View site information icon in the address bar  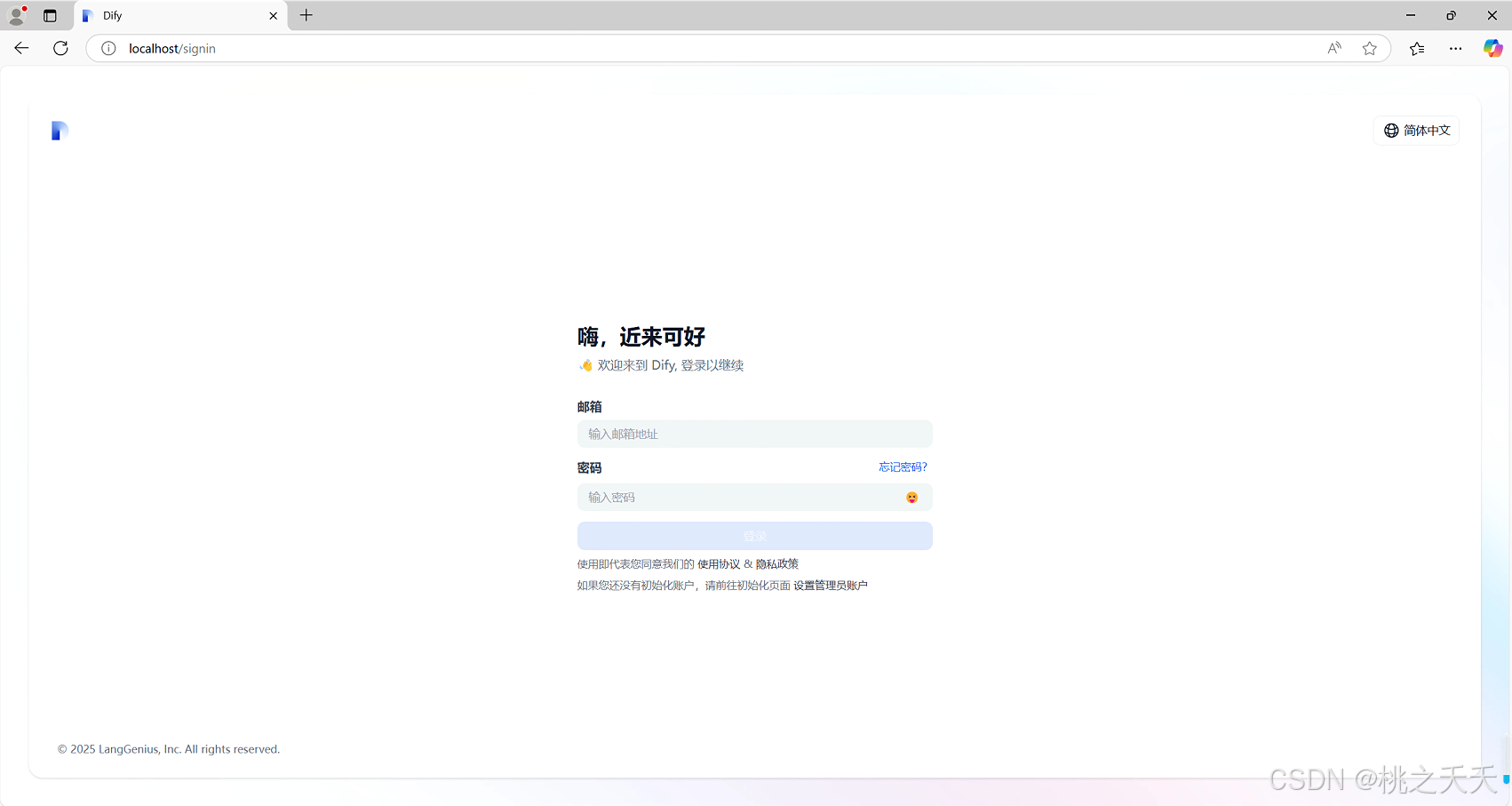pos(108,48)
